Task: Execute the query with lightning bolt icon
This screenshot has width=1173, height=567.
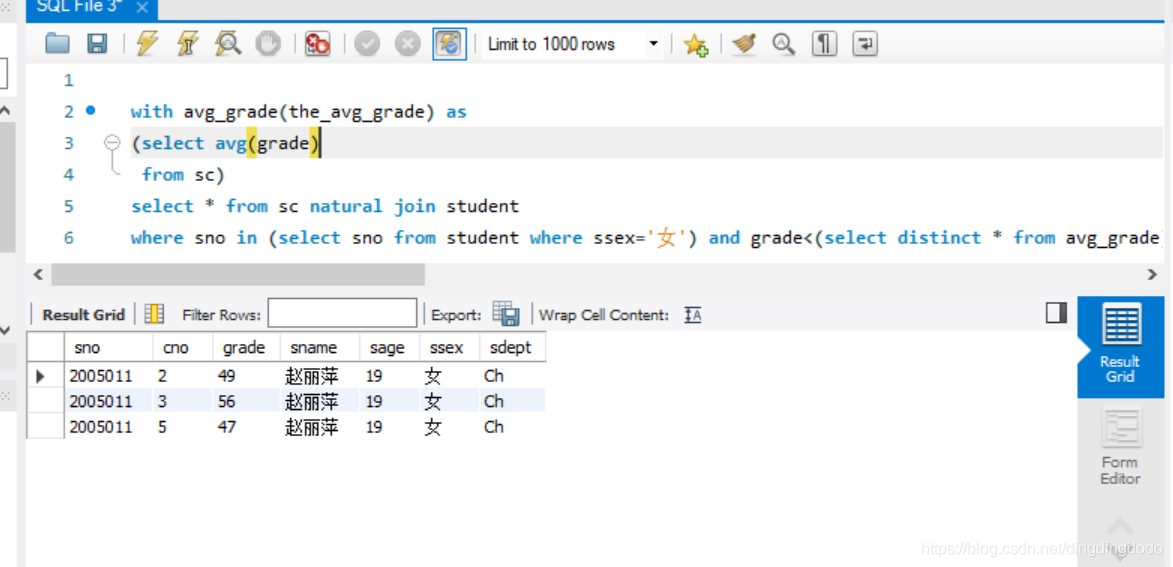Action: pyautogui.click(x=147, y=44)
